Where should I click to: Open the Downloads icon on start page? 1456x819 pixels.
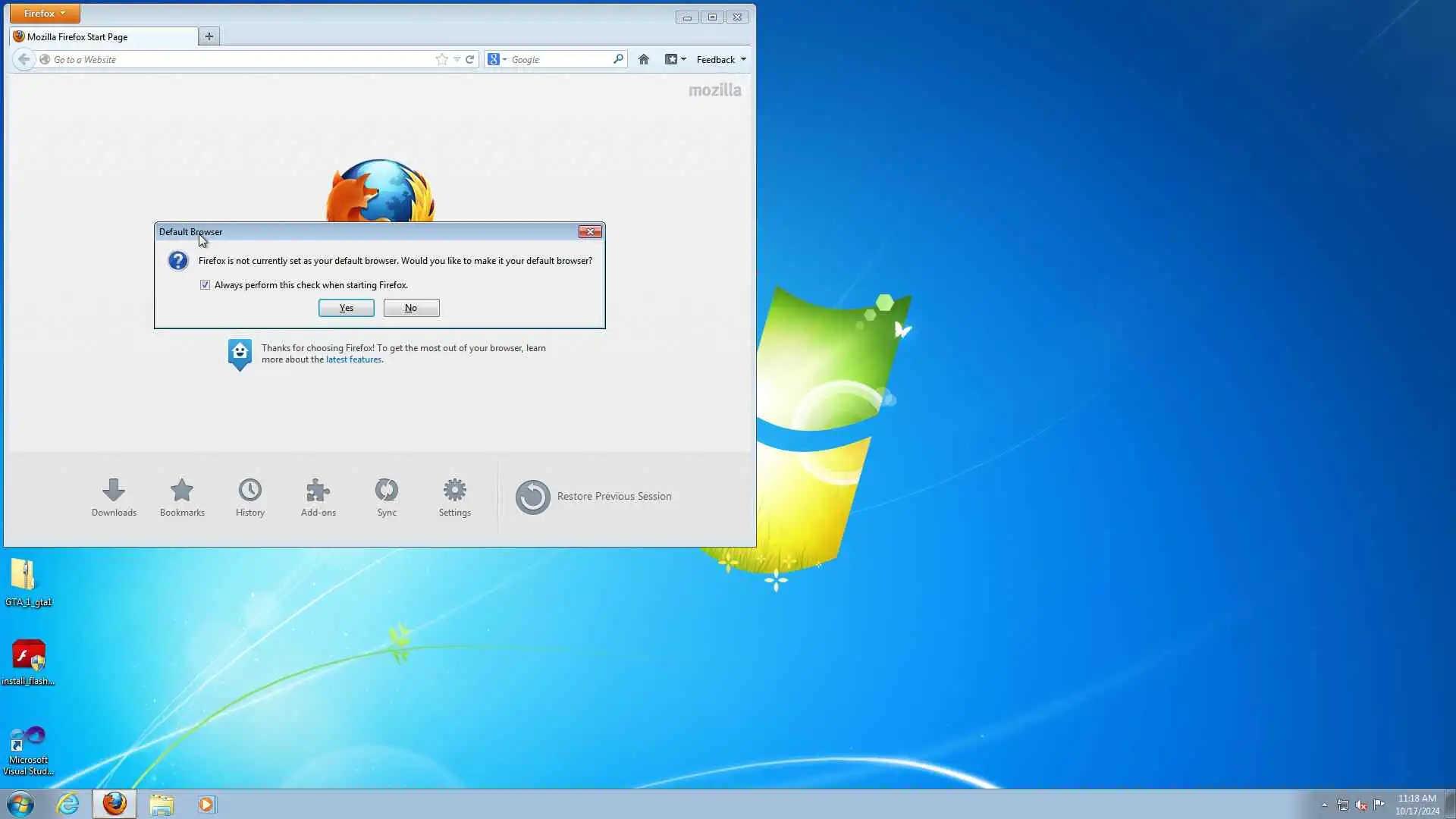[x=114, y=497]
